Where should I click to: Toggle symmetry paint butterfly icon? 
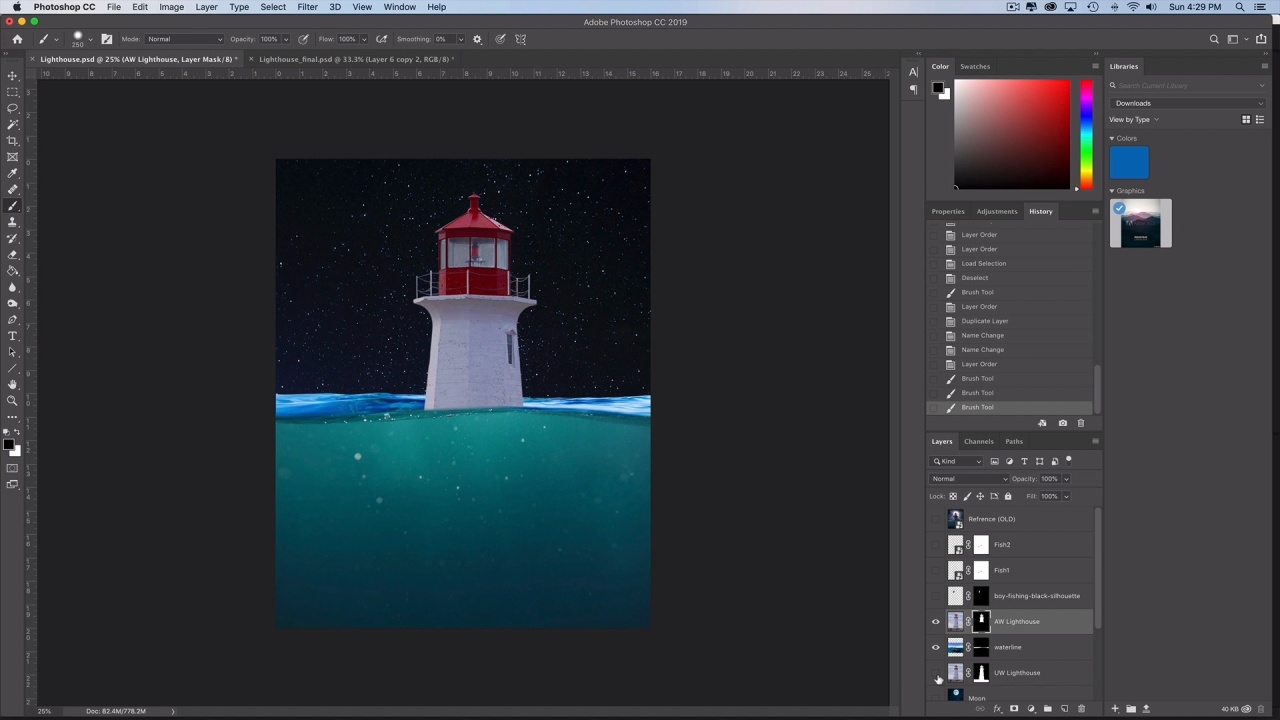(x=521, y=39)
